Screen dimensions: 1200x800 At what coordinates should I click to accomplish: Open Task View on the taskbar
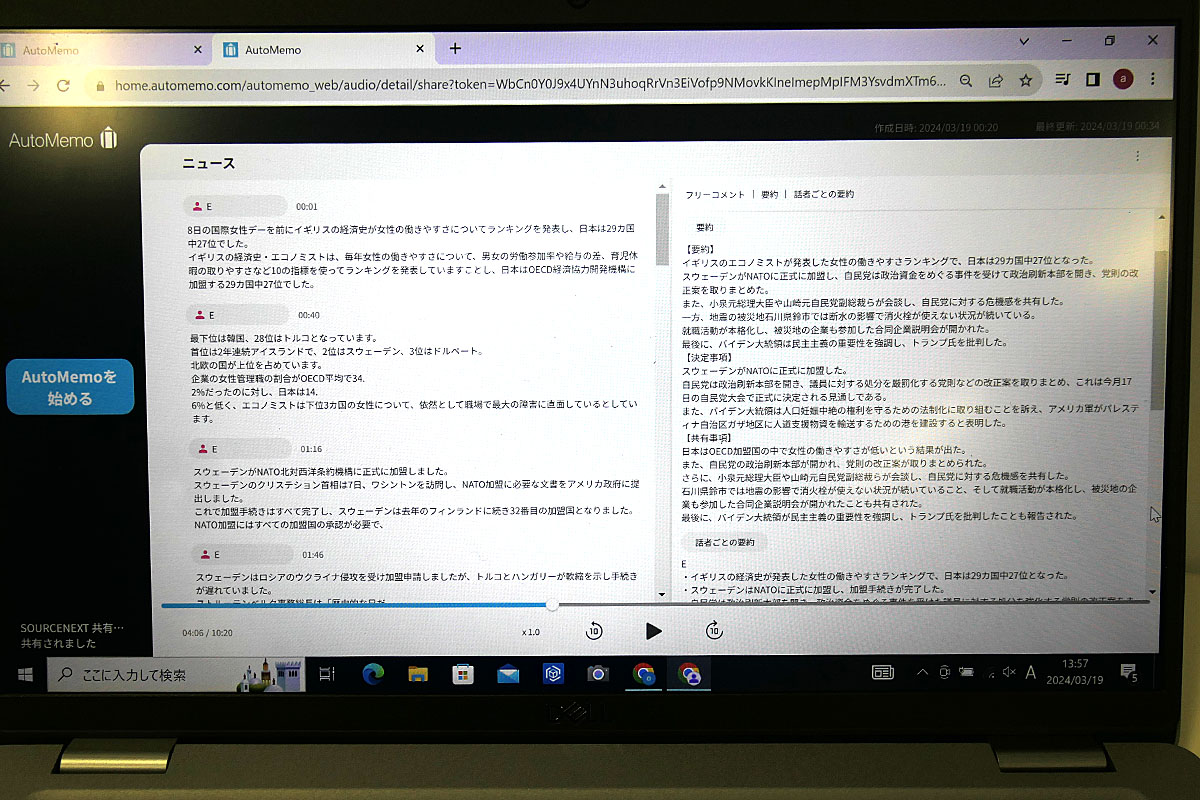click(x=327, y=675)
